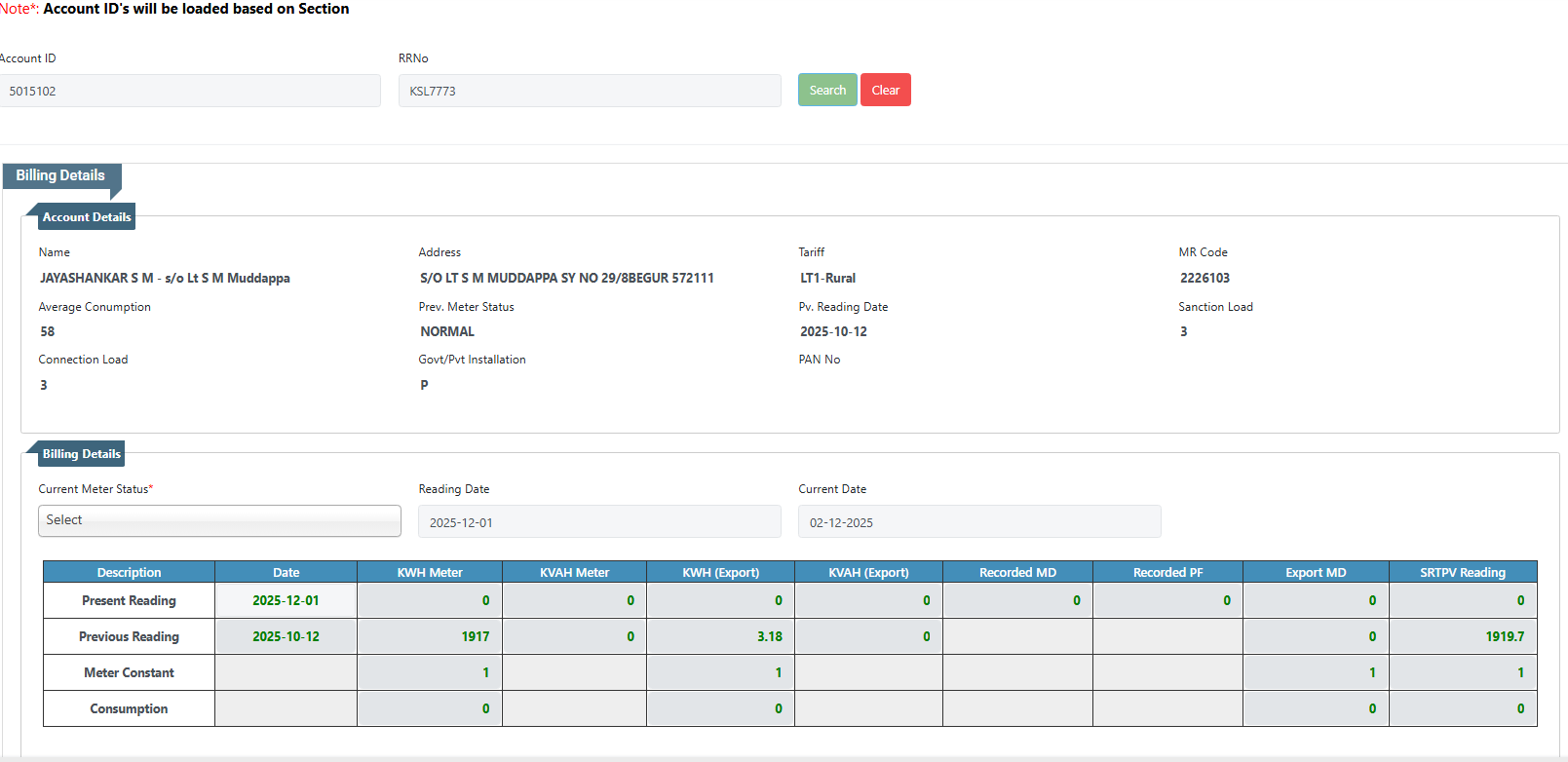The height and width of the screenshot is (762, 1568).
Task: Open the Current Meter Status dropdown
Action: [x=219, y=520]
